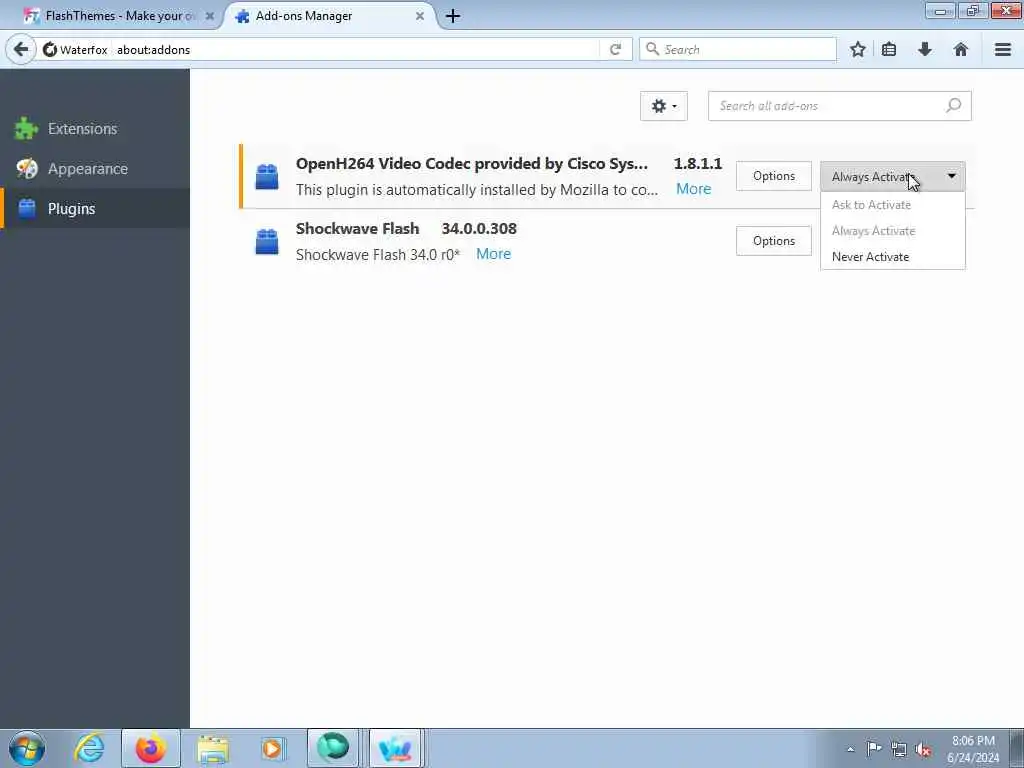Show hidden system tray icons

tap(850, 749)
